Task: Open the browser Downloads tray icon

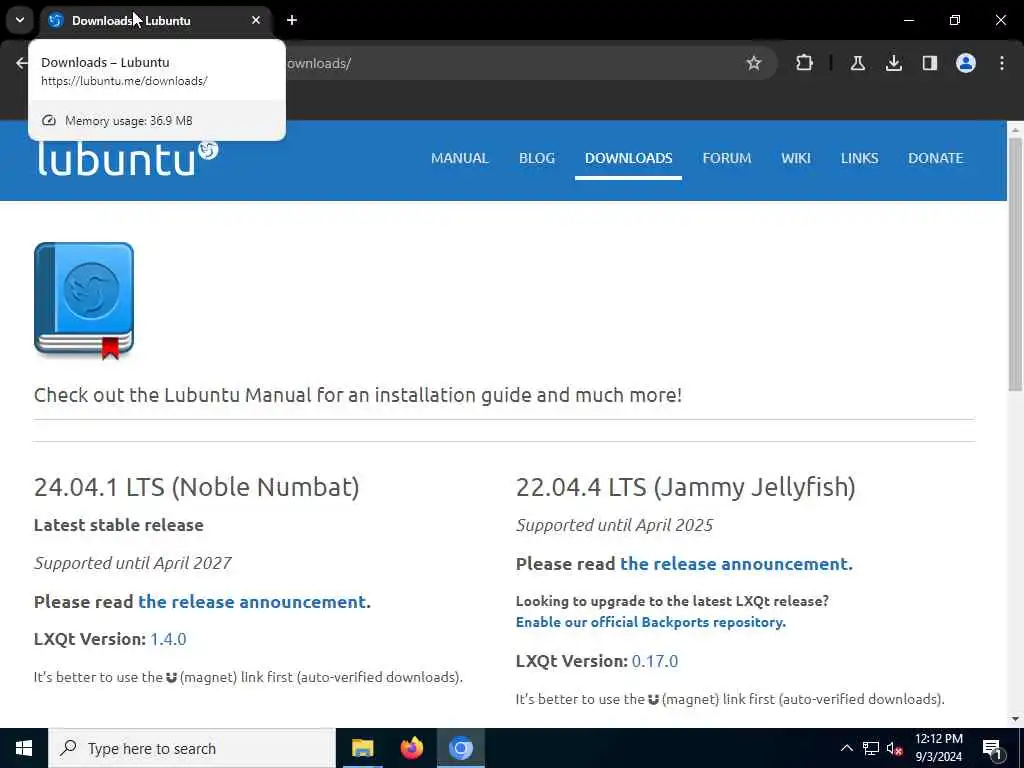Action: point(893,63)
